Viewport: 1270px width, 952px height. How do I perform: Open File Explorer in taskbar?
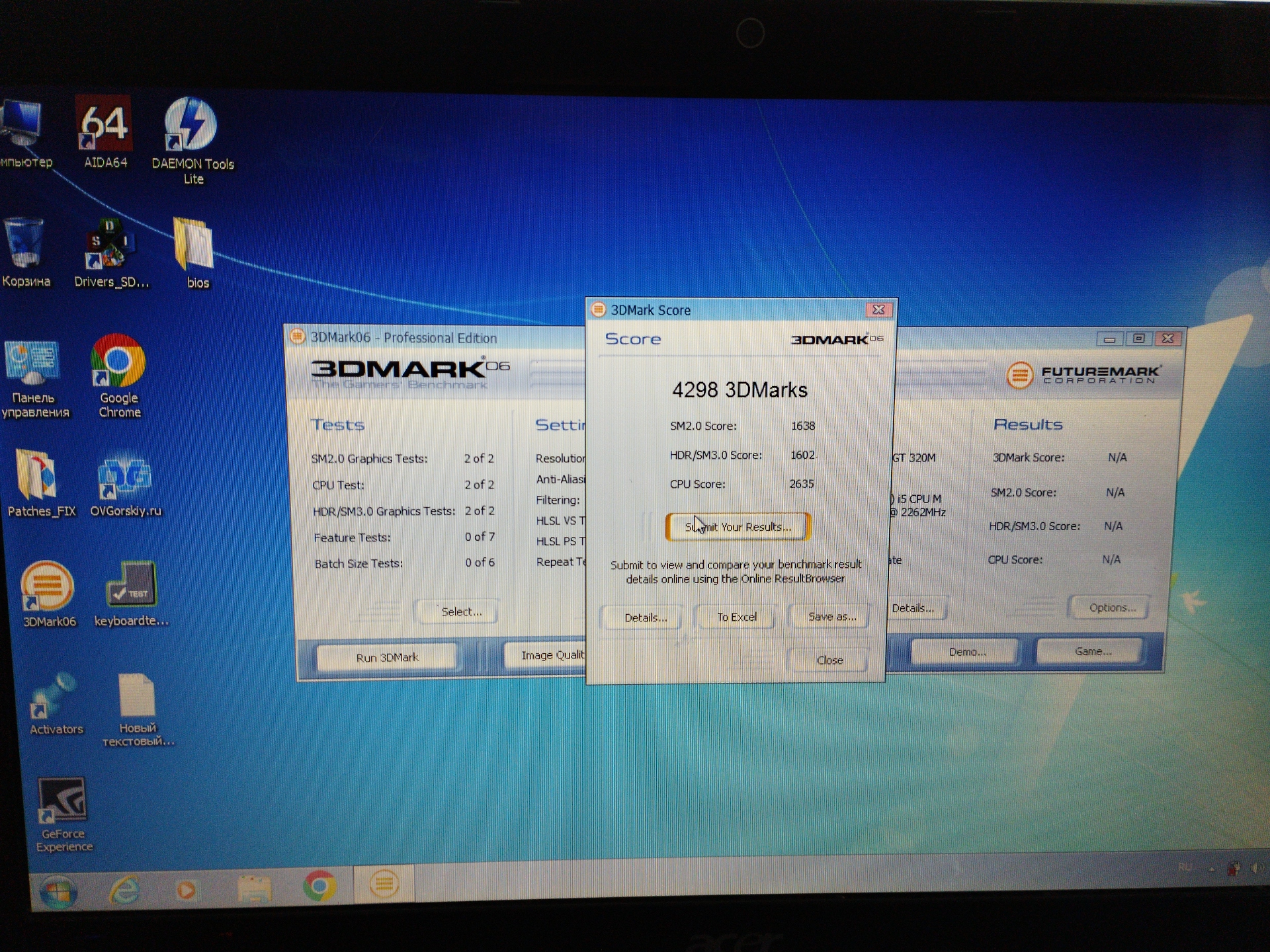254,889
